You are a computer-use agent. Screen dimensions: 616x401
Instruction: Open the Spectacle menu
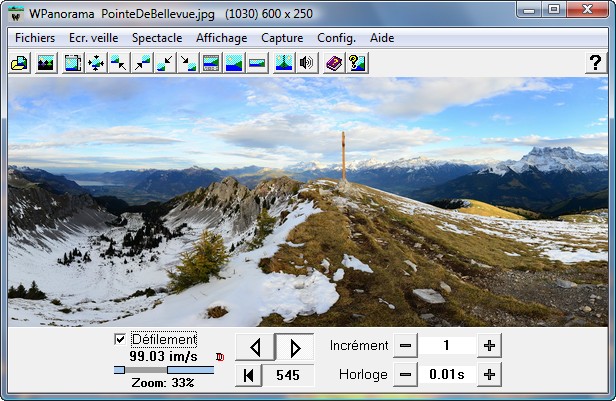[157, 38]
